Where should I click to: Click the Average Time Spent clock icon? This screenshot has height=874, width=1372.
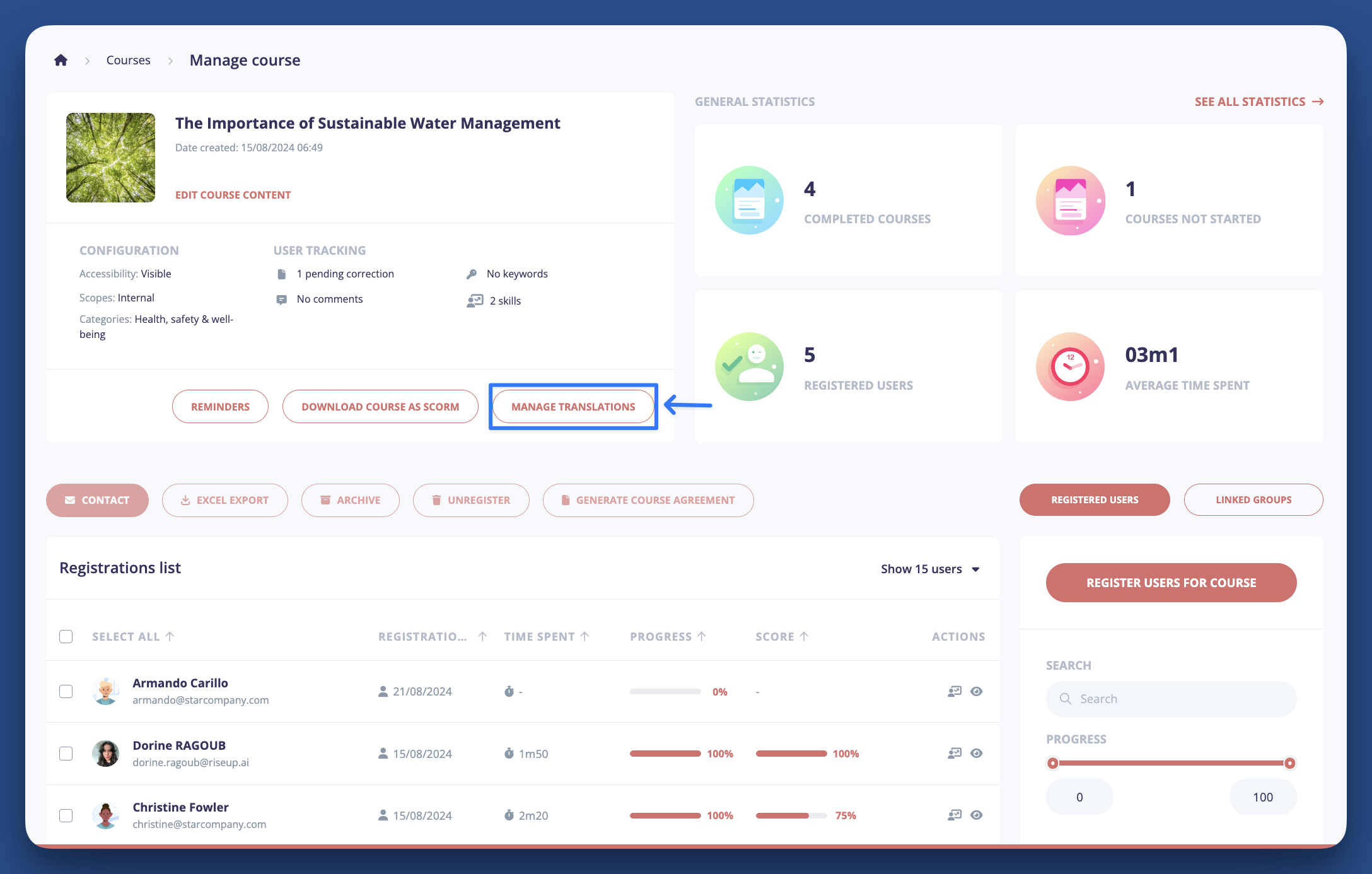[x=1070, y=366]
